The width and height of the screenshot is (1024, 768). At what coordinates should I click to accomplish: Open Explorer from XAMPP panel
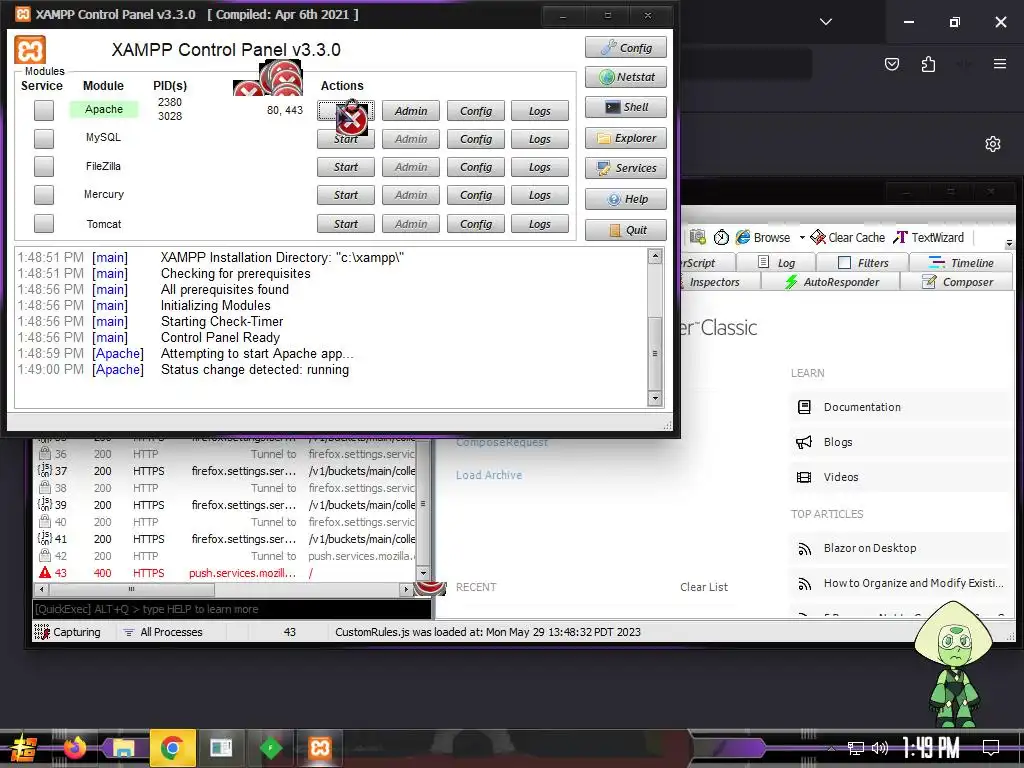pos(626,138)
